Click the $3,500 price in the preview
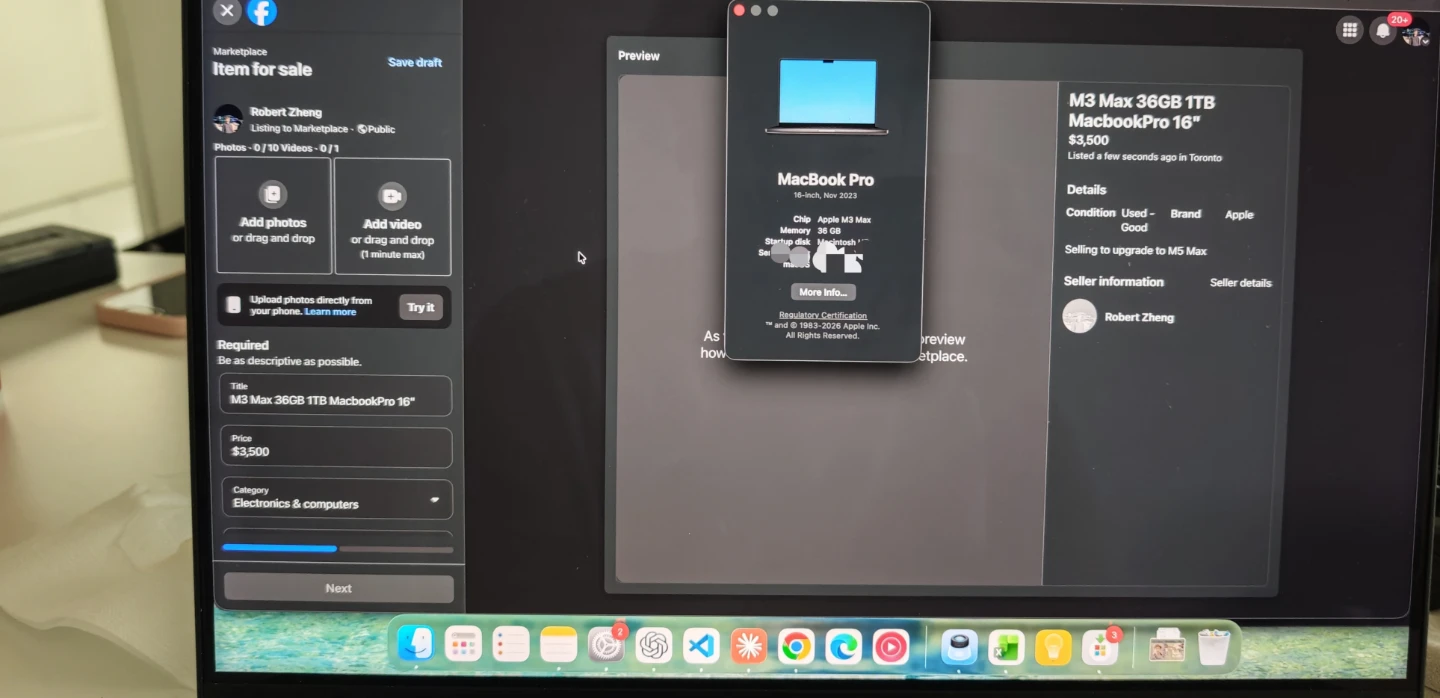The image size is (1440, 698). click(1089, 140)
